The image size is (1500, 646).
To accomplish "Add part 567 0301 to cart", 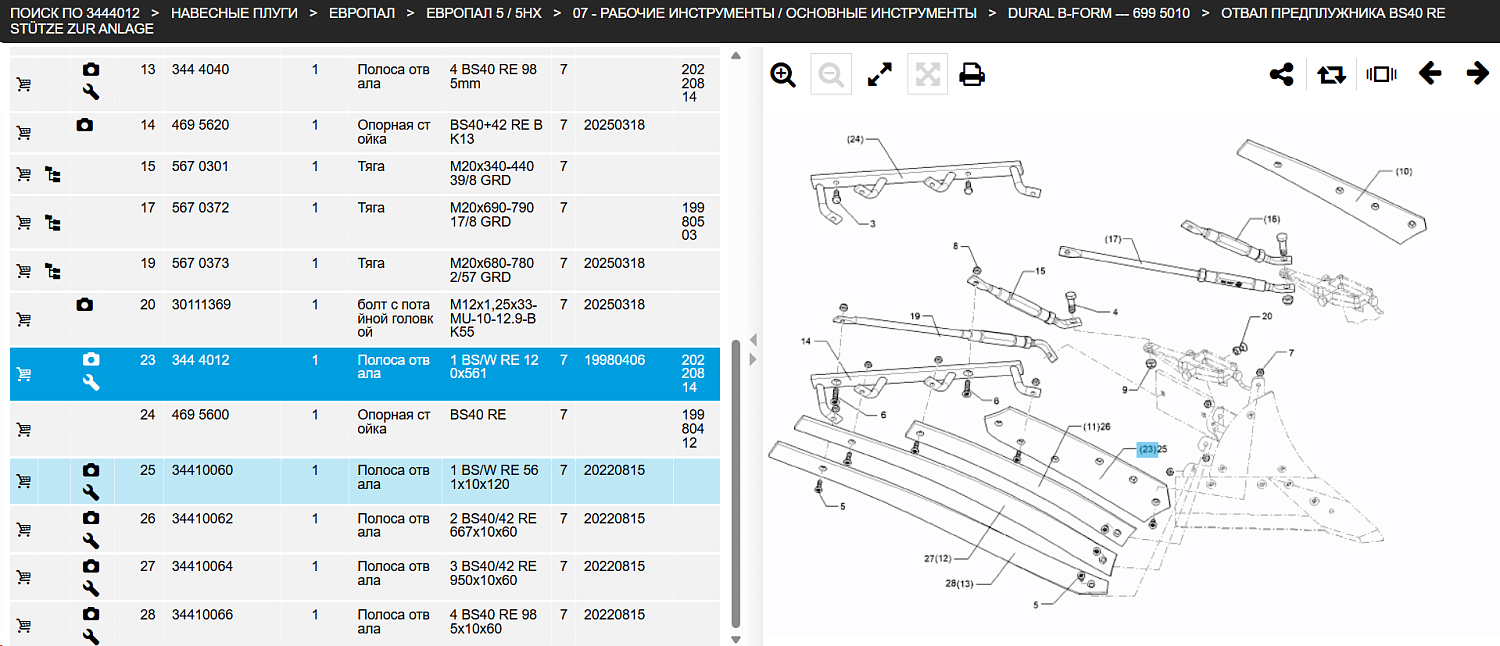I will tap(24, 174).
